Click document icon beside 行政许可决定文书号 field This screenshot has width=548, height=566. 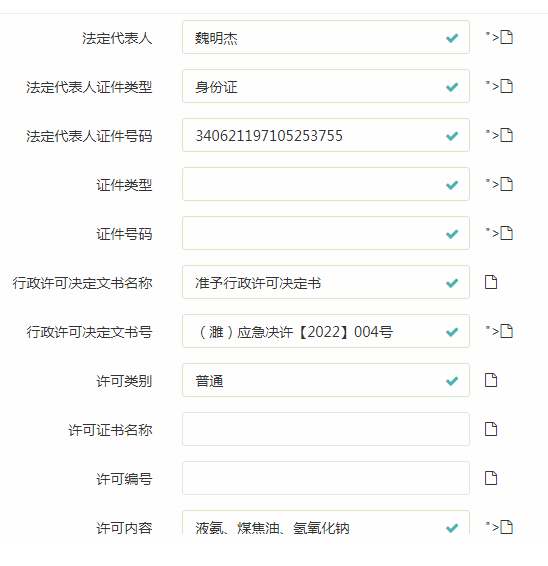pyautogui.click(x=507, y=331)
